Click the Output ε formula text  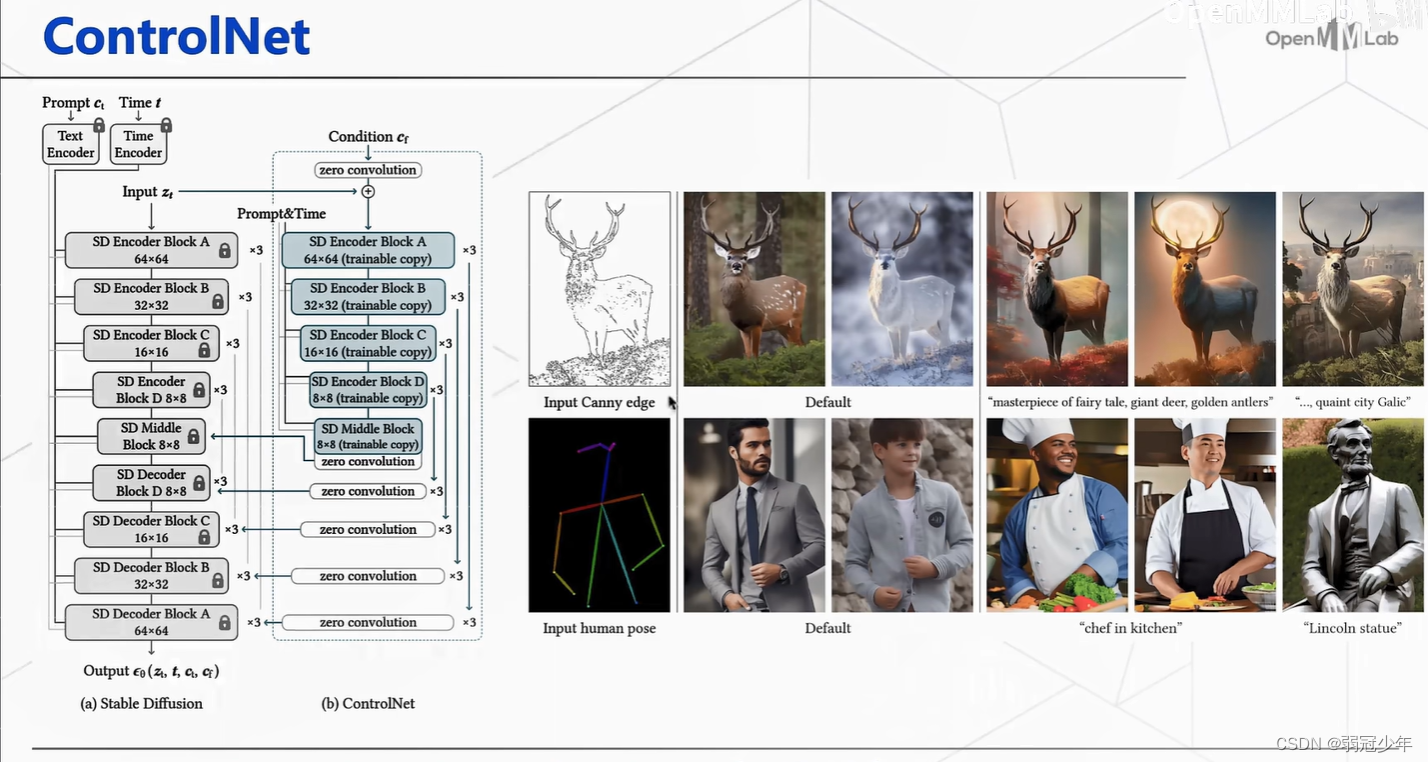(x=151, y=672)
